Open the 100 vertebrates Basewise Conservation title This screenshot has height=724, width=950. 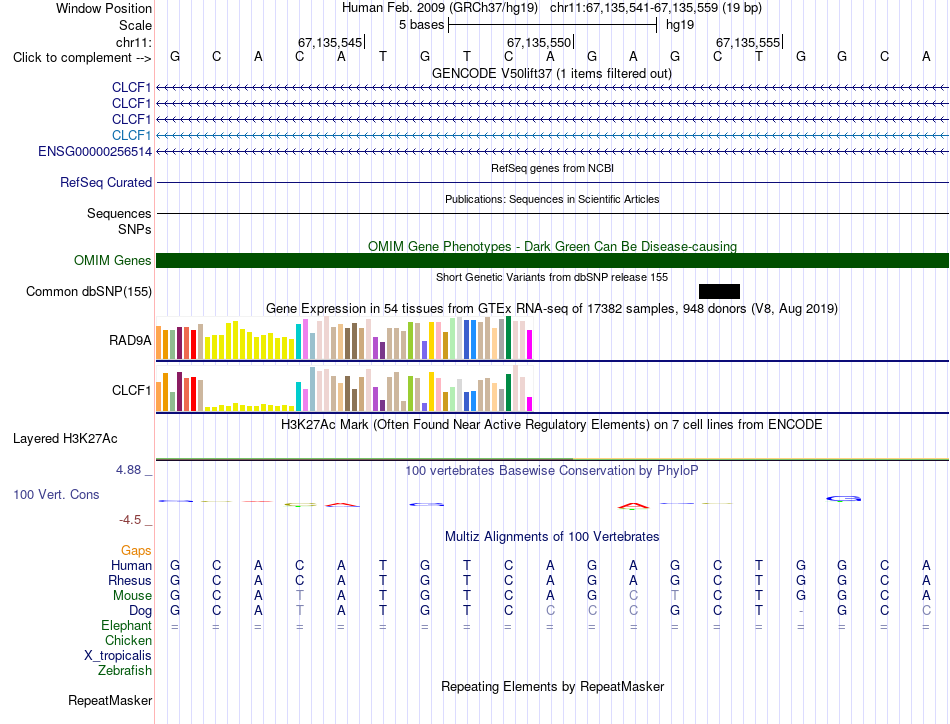pyautogui.click(x=552, y=470)
